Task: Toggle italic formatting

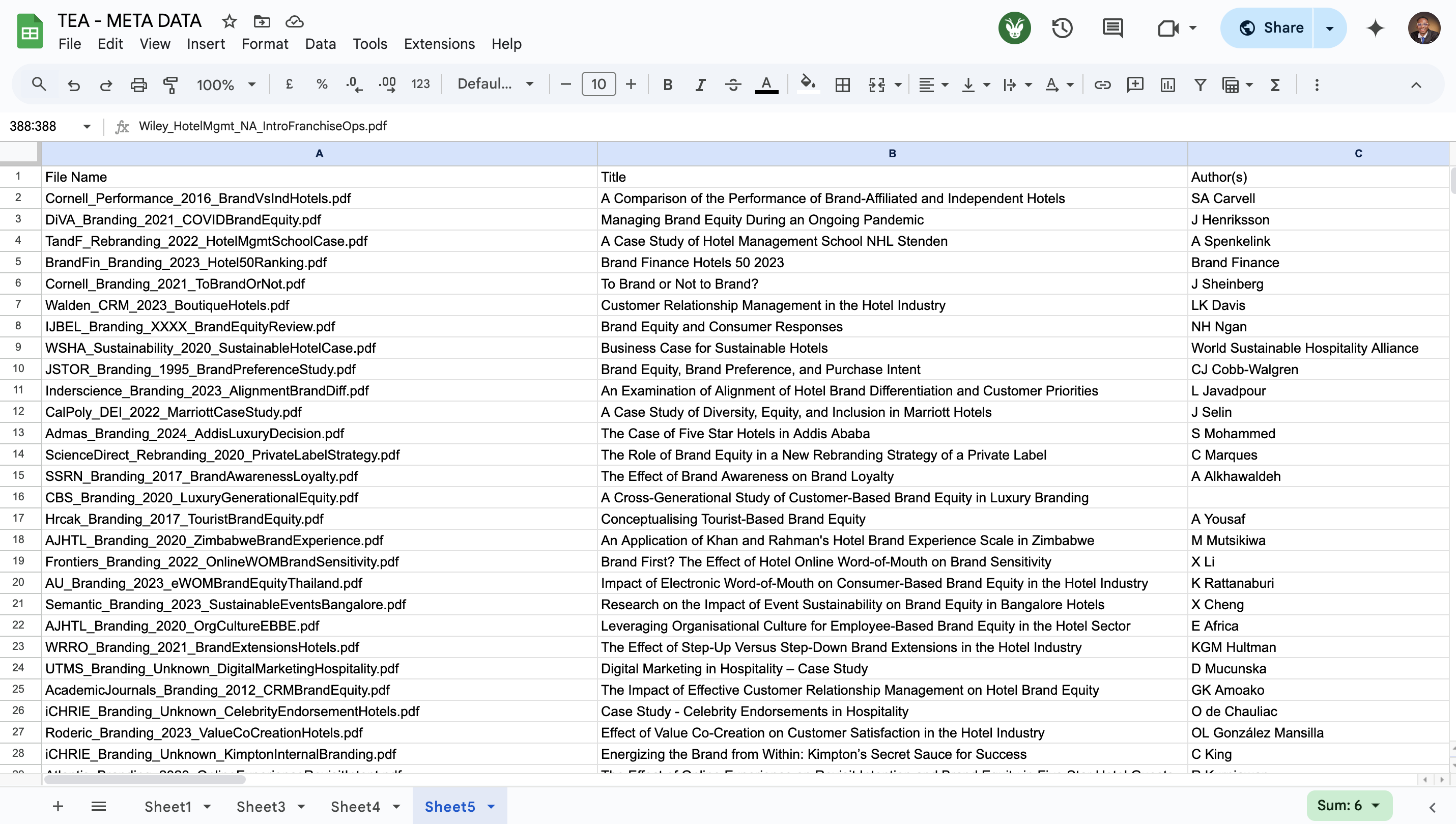Action: 701,84
